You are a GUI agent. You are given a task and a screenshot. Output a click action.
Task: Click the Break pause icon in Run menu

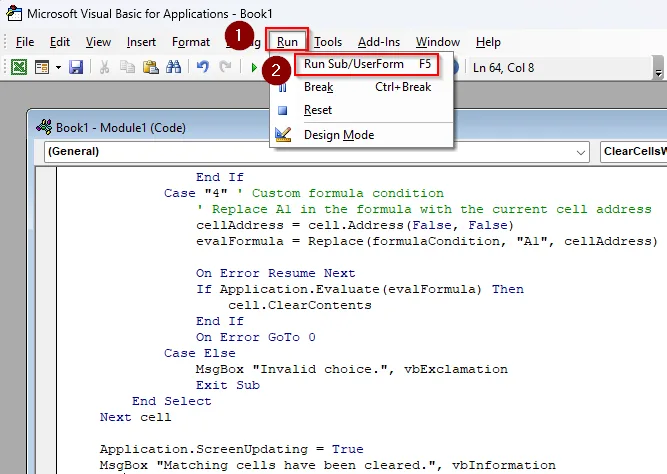tap(282, 87)
